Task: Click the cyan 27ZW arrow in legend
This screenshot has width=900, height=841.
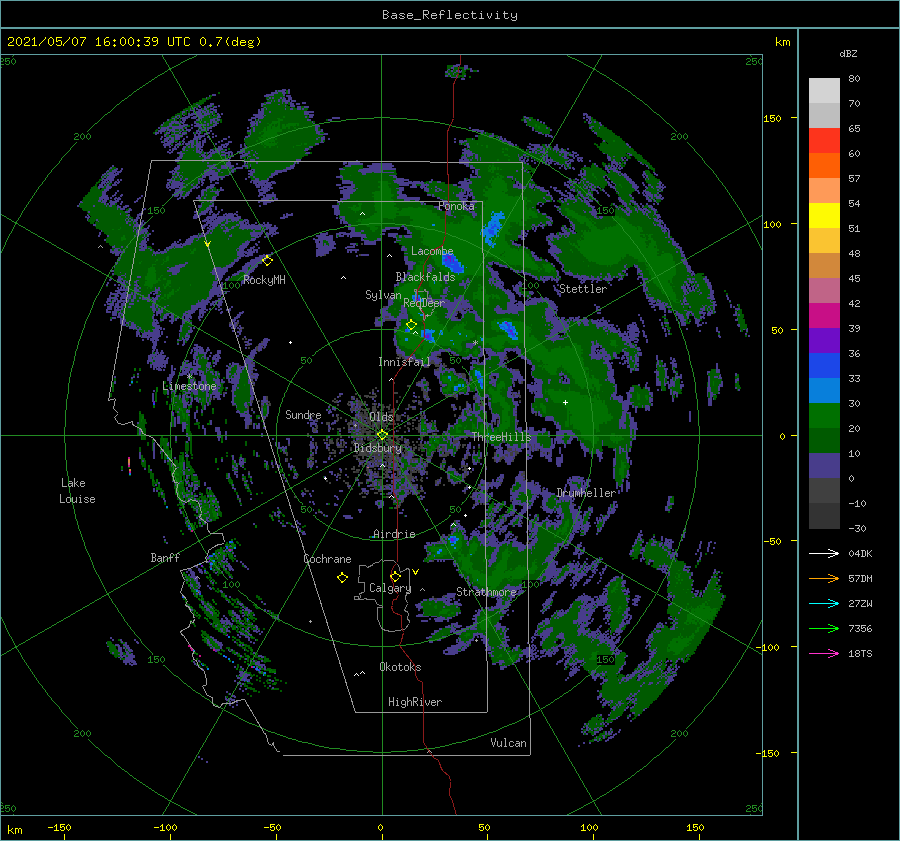Action: (824, 603)
